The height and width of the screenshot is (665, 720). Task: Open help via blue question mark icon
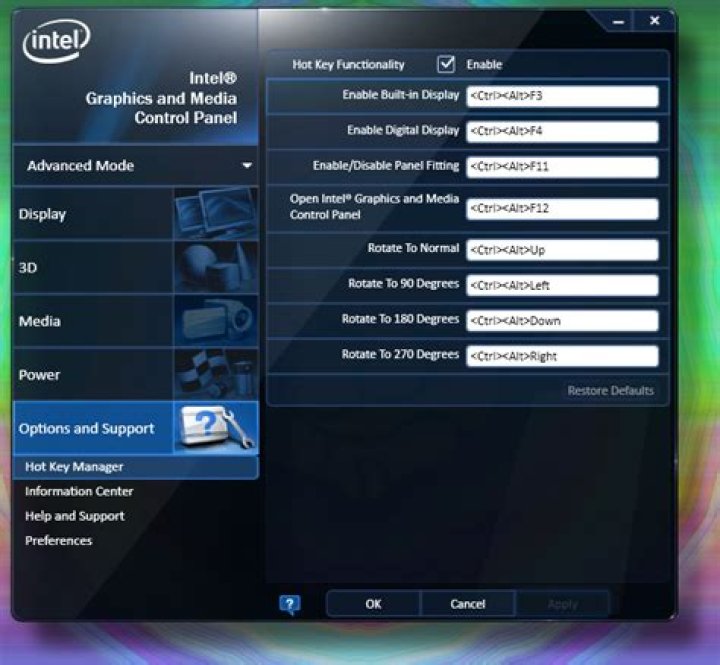click(x=290, y=604)
